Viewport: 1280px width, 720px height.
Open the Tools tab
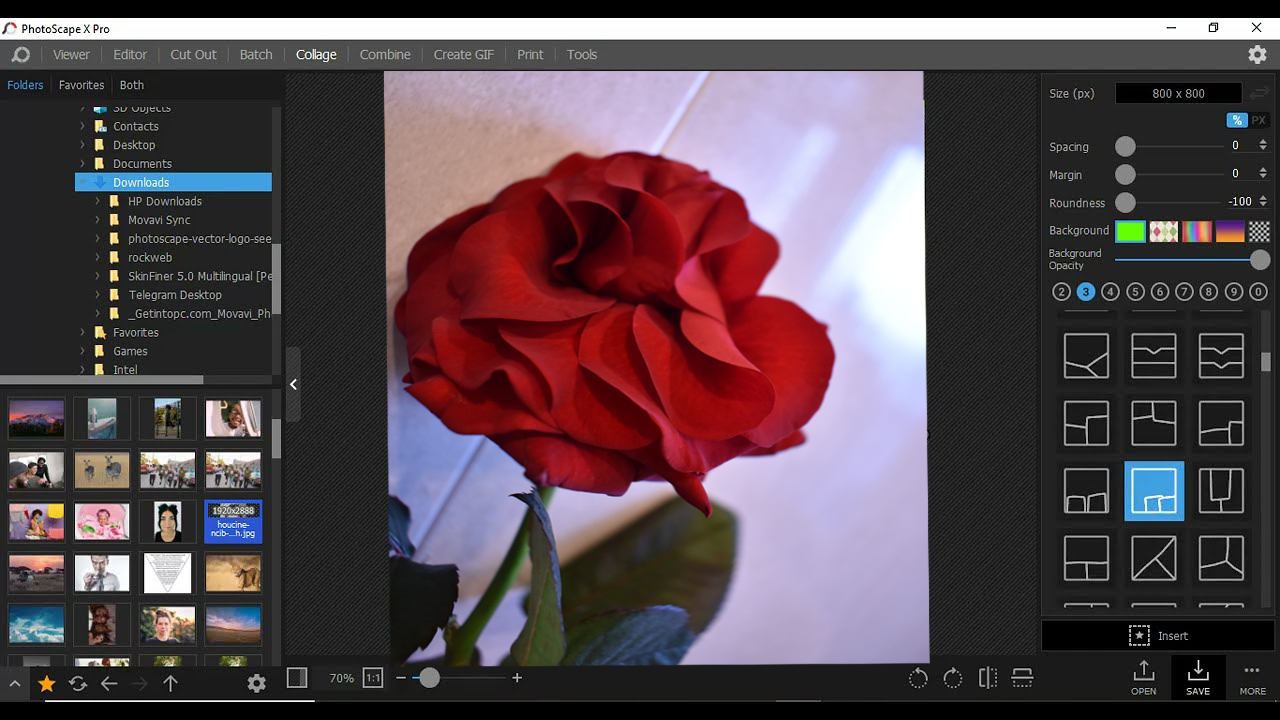click(582, 55)
